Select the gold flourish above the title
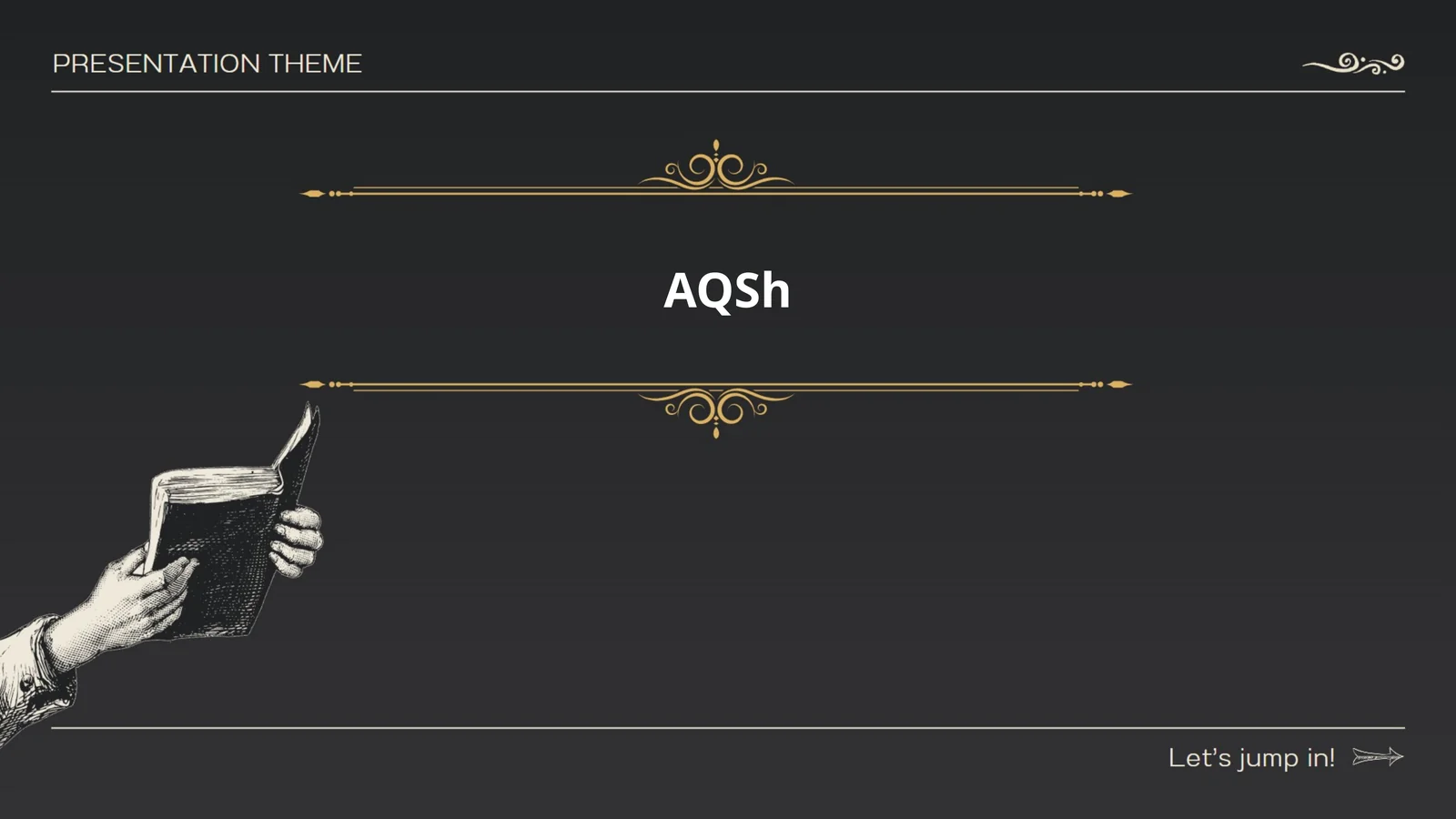Image resolution: width=1456 pixels, height=819 pixels. point(716,168)
